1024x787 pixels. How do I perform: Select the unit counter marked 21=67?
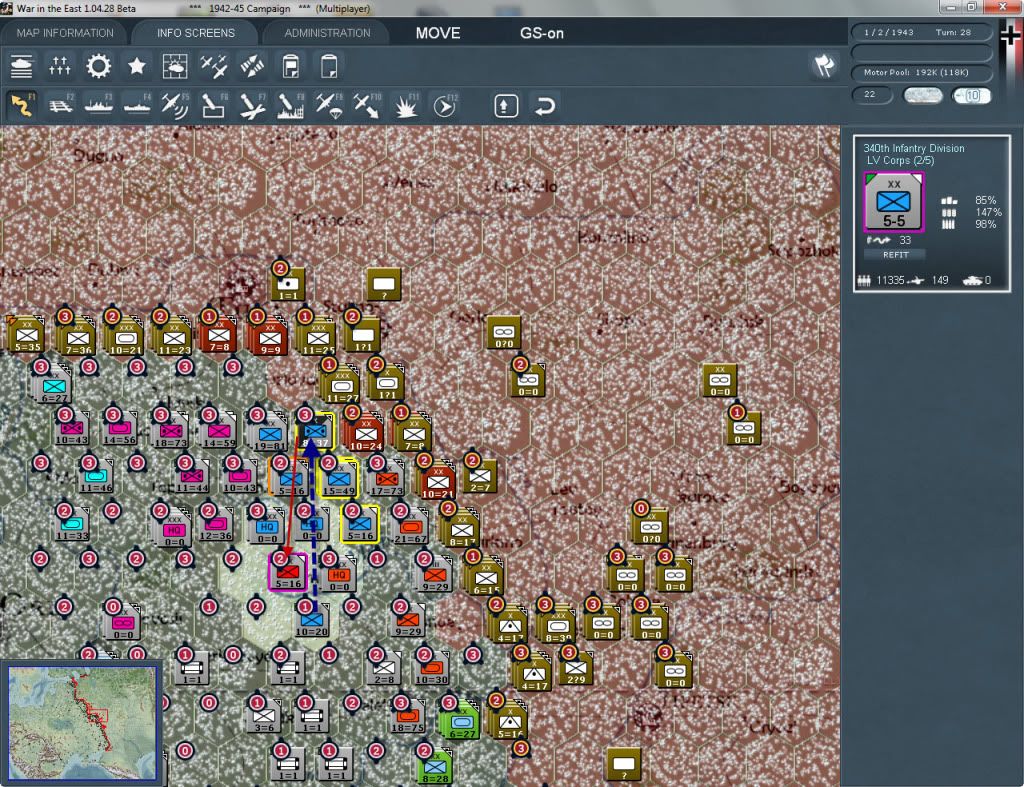click(x=410, y=528)
